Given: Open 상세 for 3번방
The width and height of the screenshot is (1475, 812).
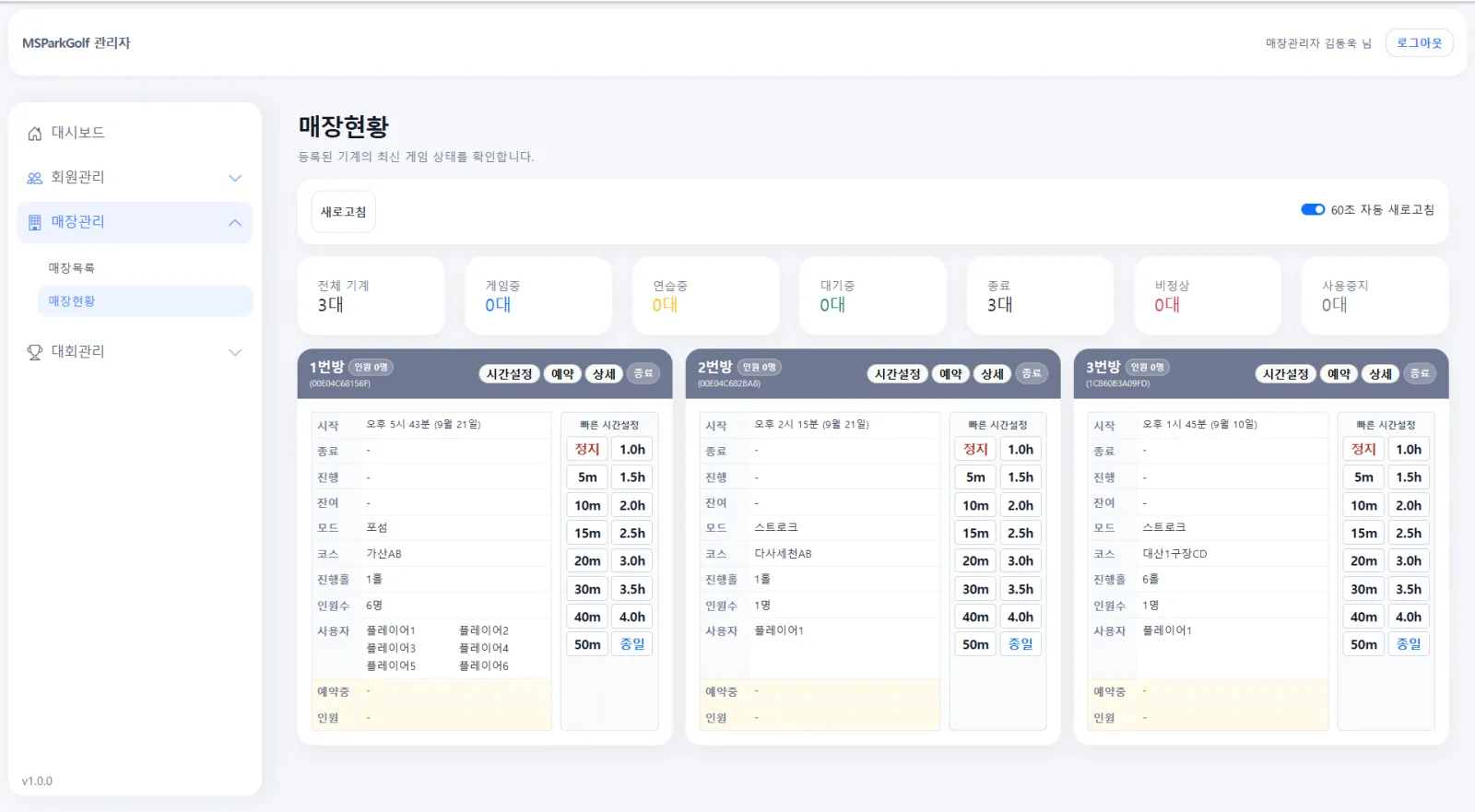Looking at the screenshot, I should coord(1380,373).
